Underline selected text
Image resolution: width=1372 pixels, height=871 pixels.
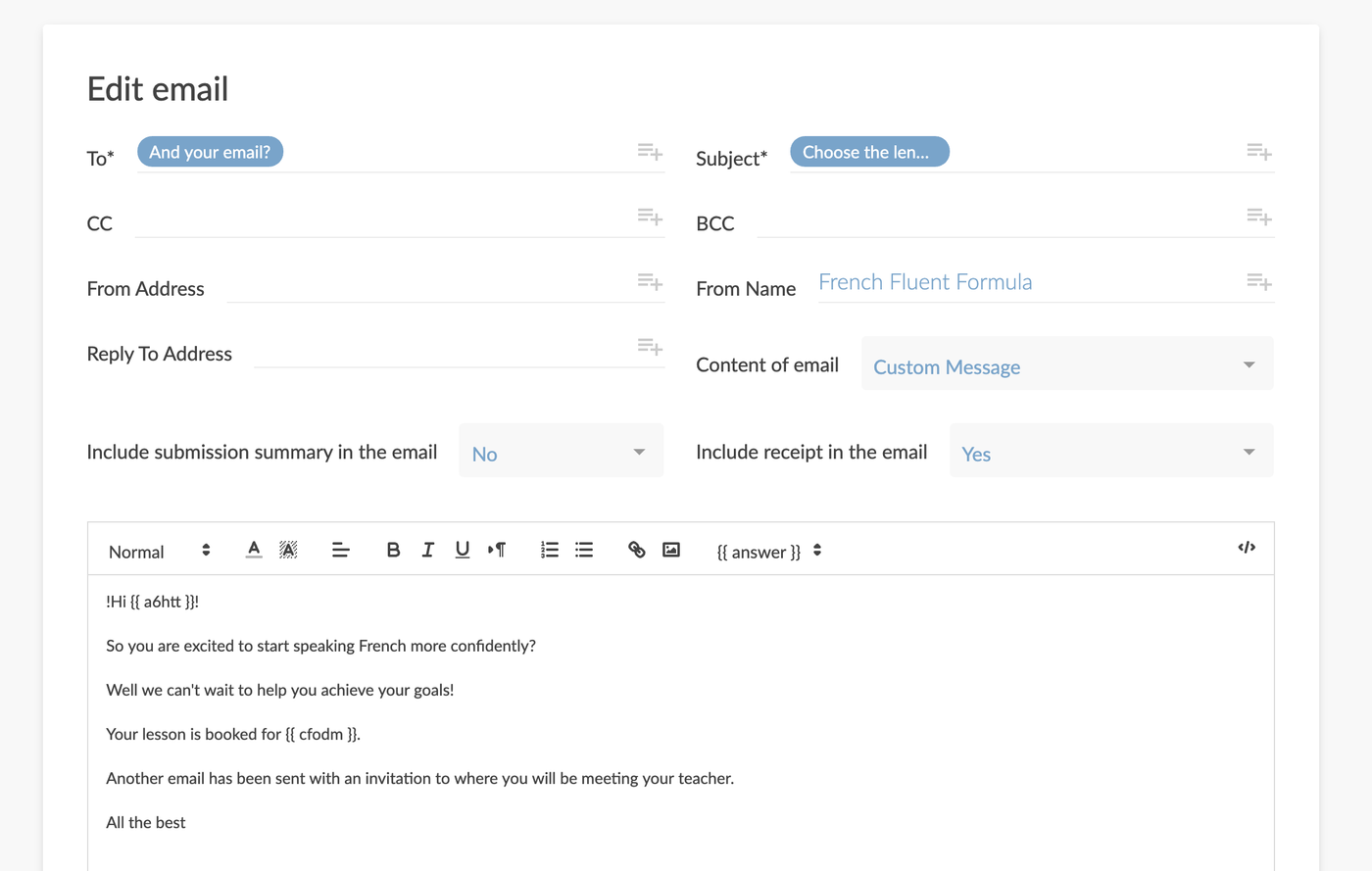(x=462, y=550)
